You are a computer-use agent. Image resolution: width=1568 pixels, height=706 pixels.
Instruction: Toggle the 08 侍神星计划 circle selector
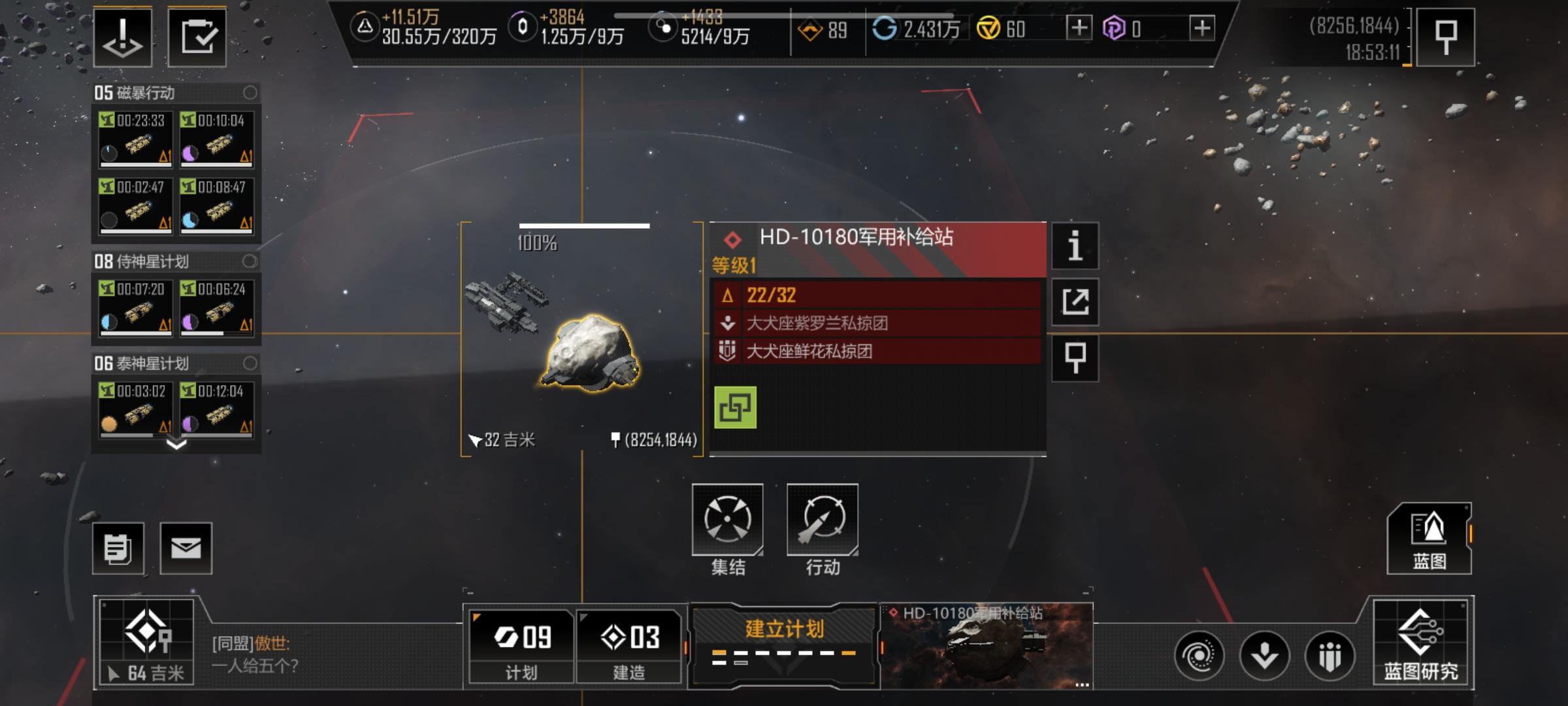pos(250,261)
